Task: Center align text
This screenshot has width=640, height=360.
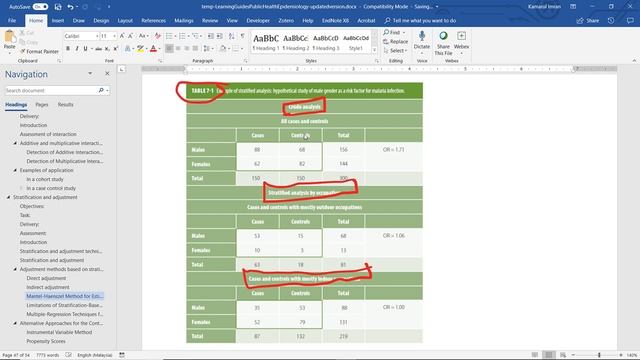Action: pos(178,49)
